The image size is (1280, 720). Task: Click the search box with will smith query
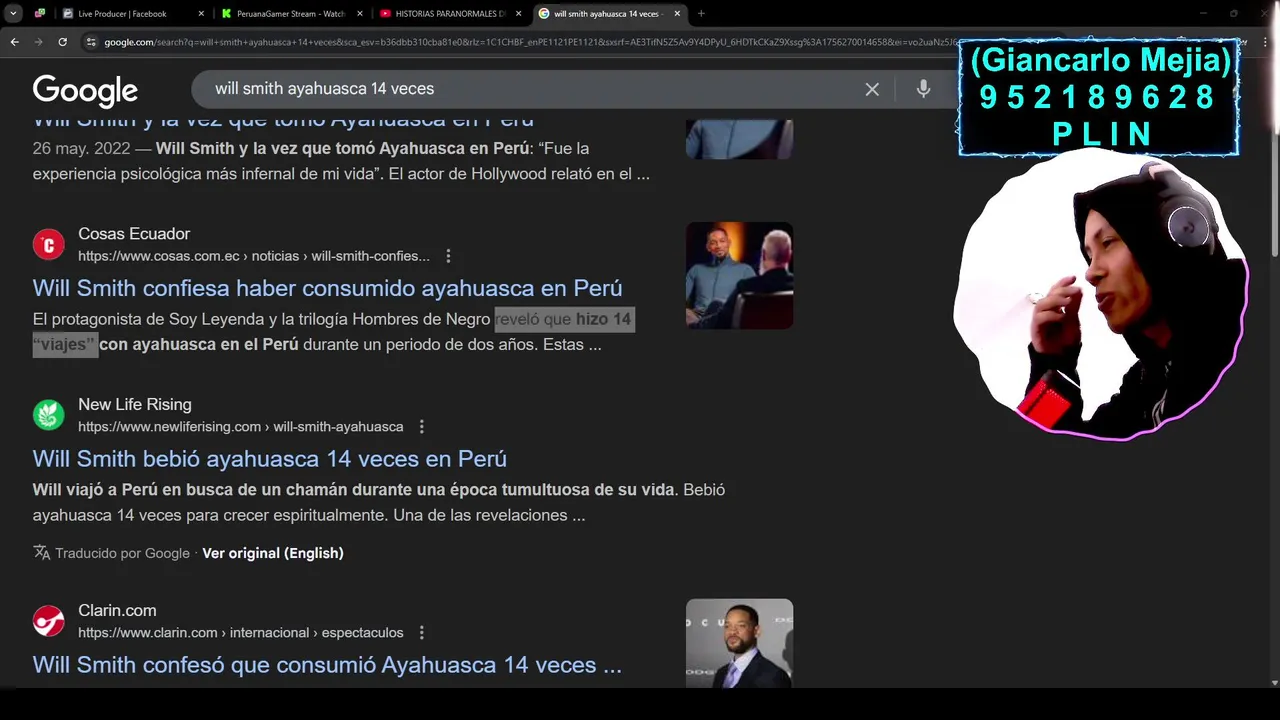pos(530,88)
